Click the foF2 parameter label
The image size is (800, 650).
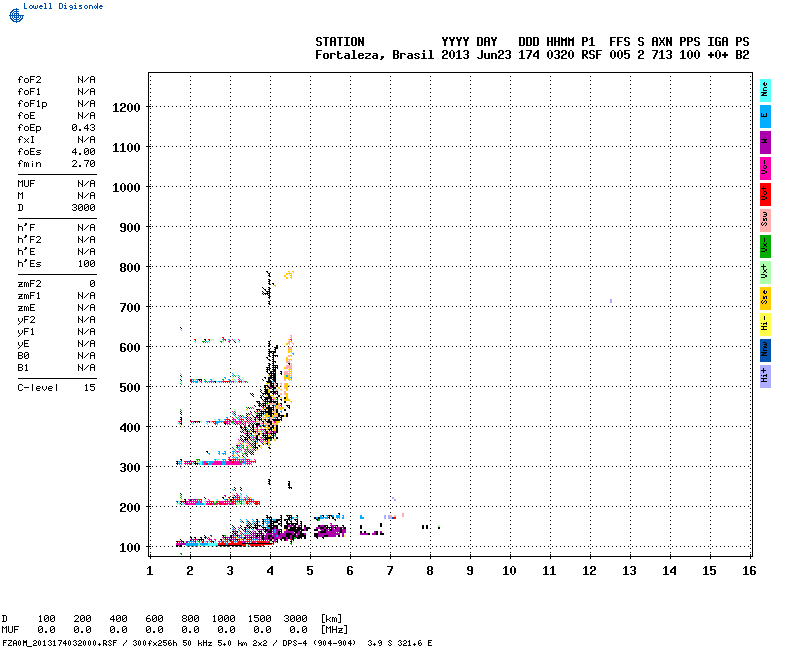tap(29, 80)
